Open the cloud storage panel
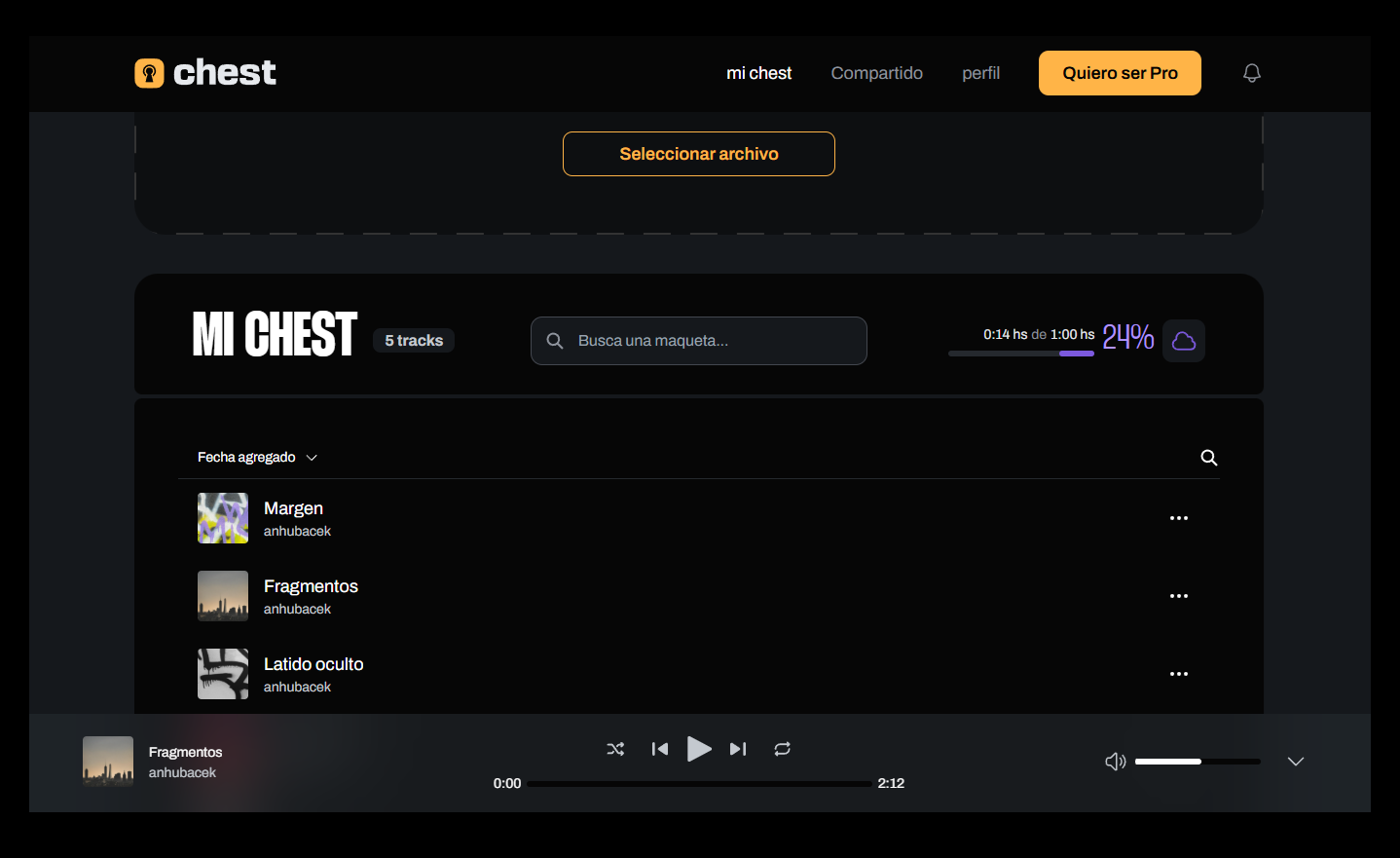The image size is (1400, 858). pos(1184,341)
